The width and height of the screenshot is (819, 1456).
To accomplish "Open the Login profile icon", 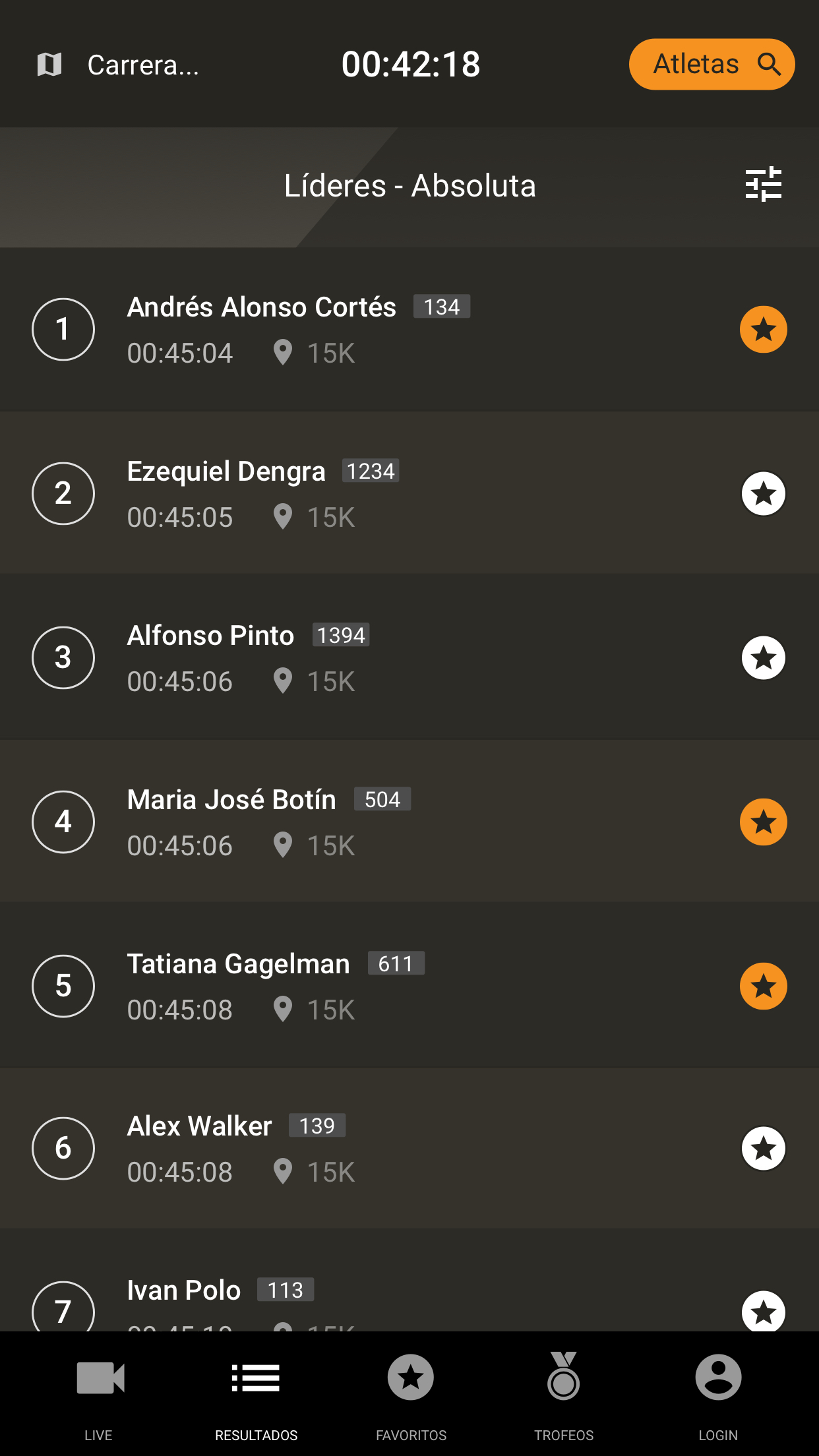I will 718,1377.
